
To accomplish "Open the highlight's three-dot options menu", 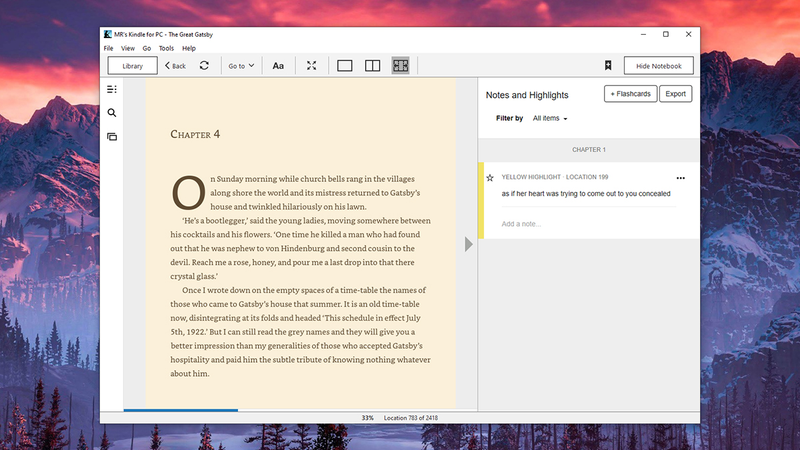I will click(681, 178).
